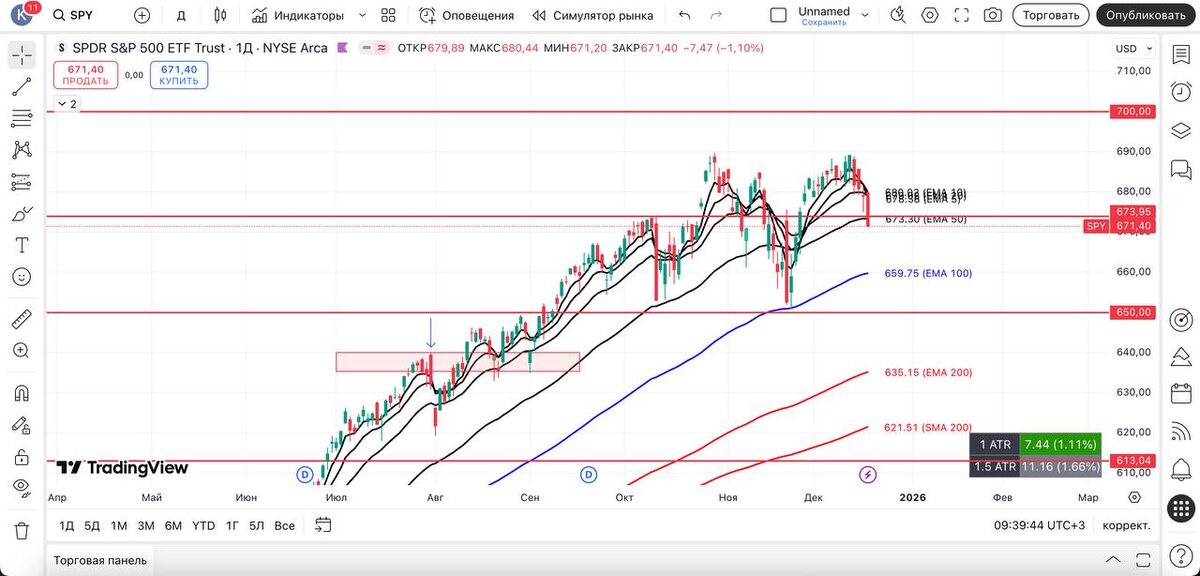Image resolution: width=1200 pixels, height=576 pixels.
Task: Click the 671,40 ПРОДАТЬ sell button
Action: (87, 75)
